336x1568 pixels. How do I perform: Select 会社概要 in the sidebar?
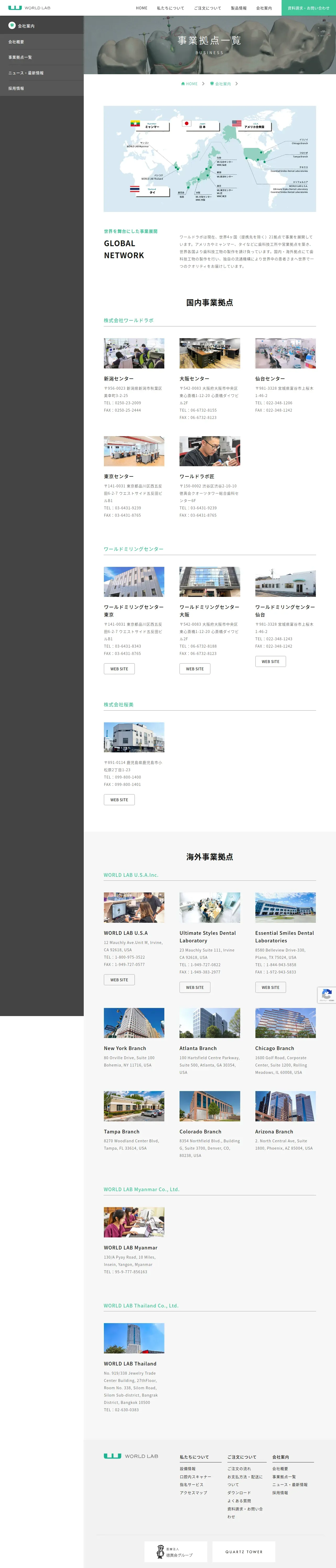click(x=41, y=42)
